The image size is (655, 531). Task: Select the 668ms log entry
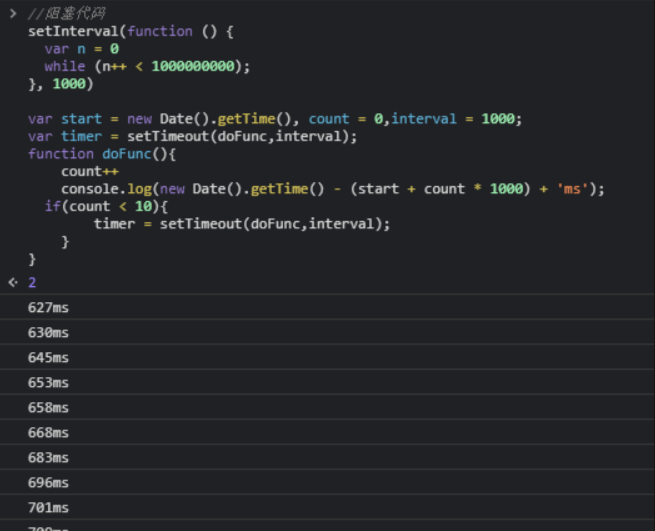click(x=328, y=433)
